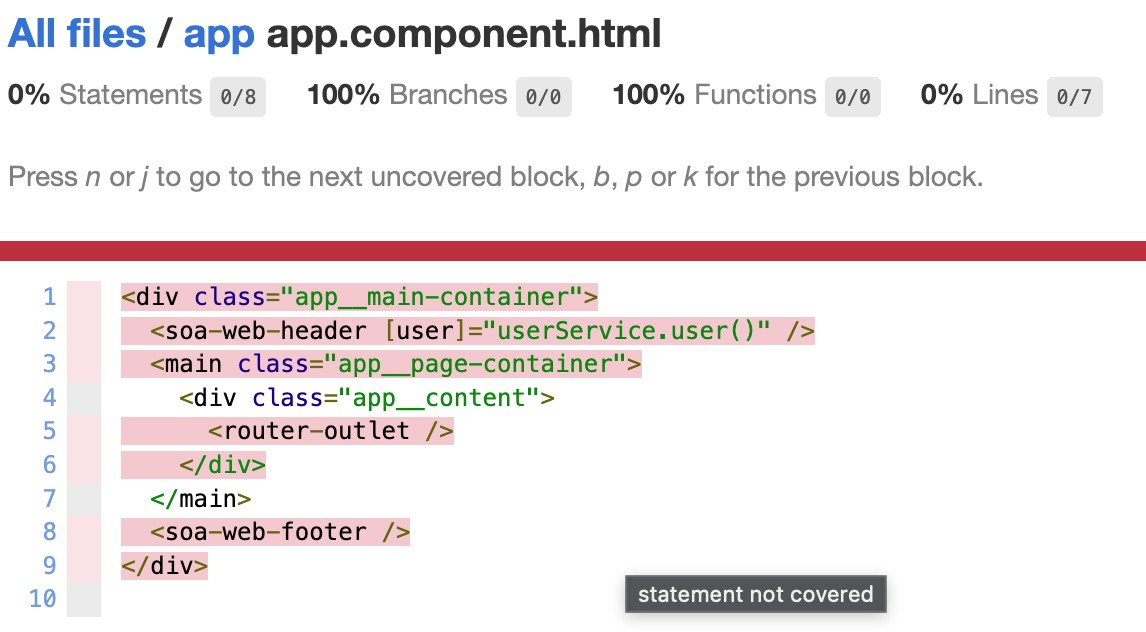Click the closing </main> tag line

(x=201, y=498)
